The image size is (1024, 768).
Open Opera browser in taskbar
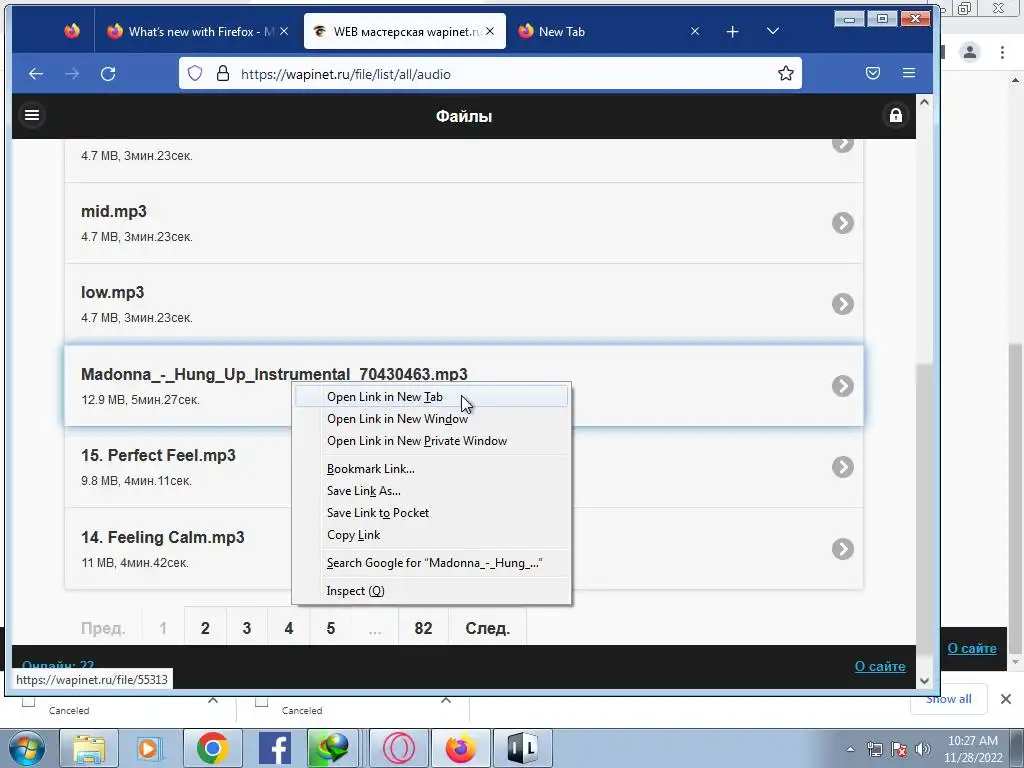point(399,748)
